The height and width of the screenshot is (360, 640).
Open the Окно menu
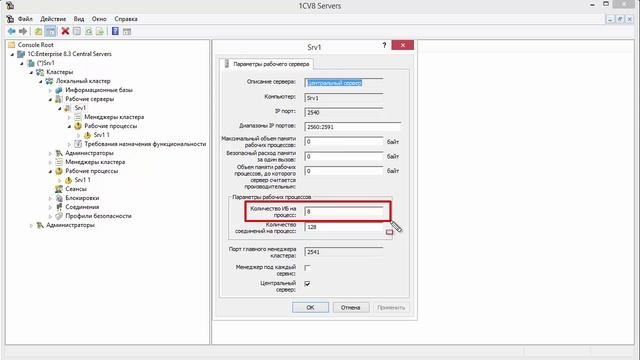point(99,19)
